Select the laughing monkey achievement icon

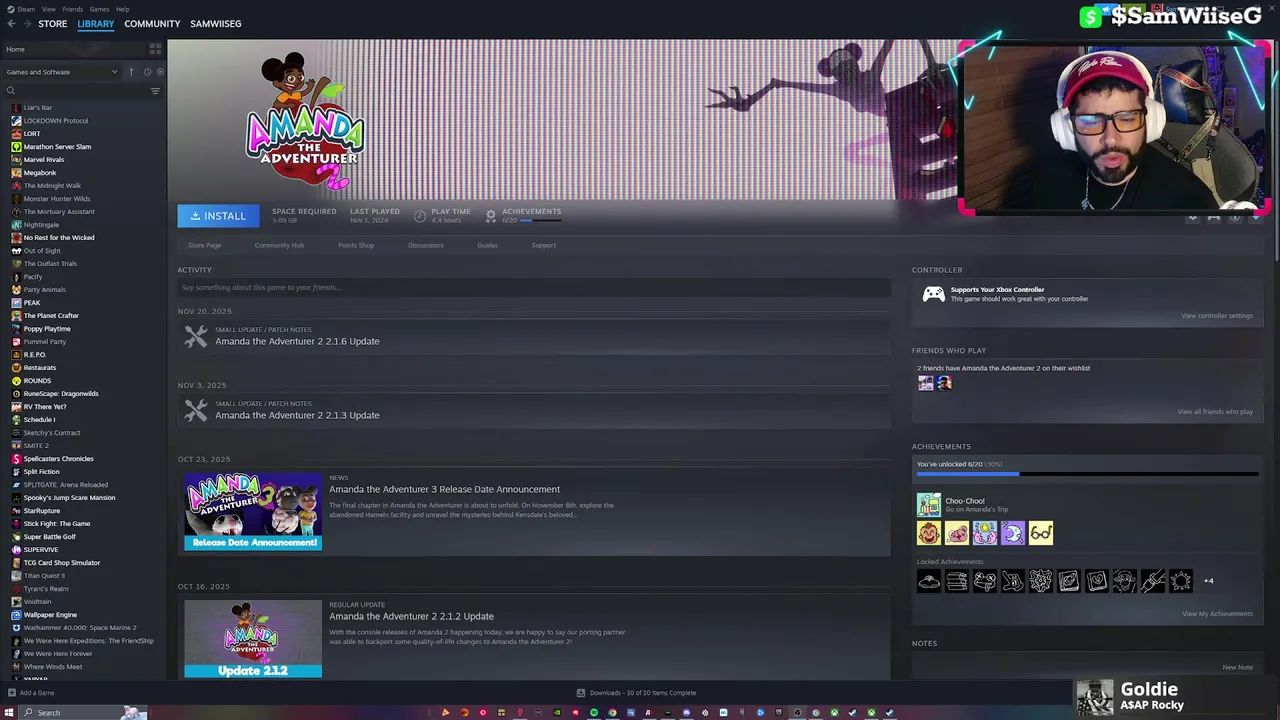point(929,533)
